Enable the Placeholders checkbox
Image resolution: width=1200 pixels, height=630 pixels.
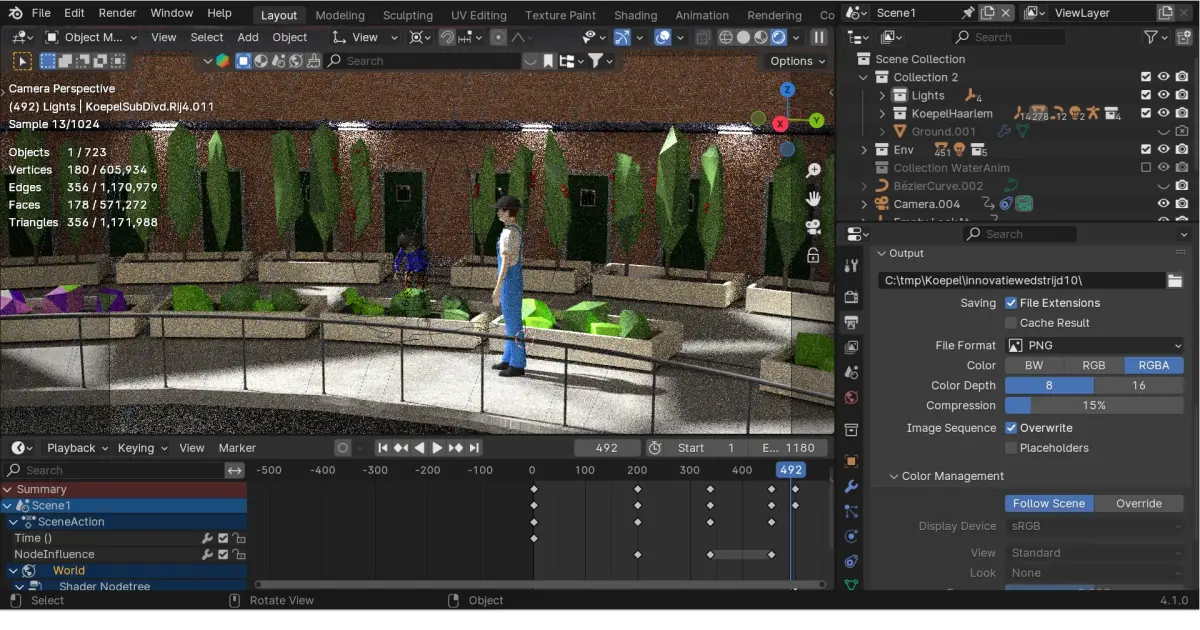(1011, 448)
